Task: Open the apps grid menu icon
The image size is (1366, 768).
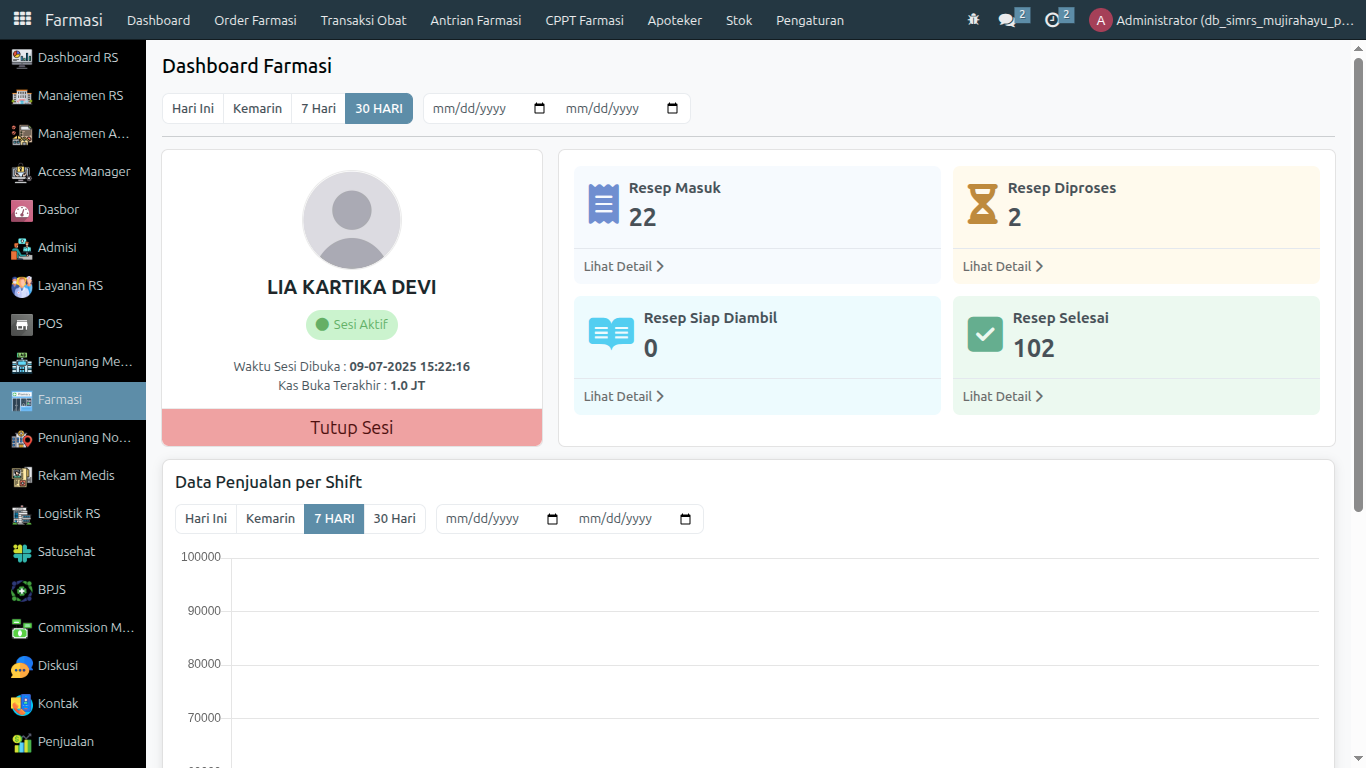Action: pyautogui.click(x=22, y=20)
